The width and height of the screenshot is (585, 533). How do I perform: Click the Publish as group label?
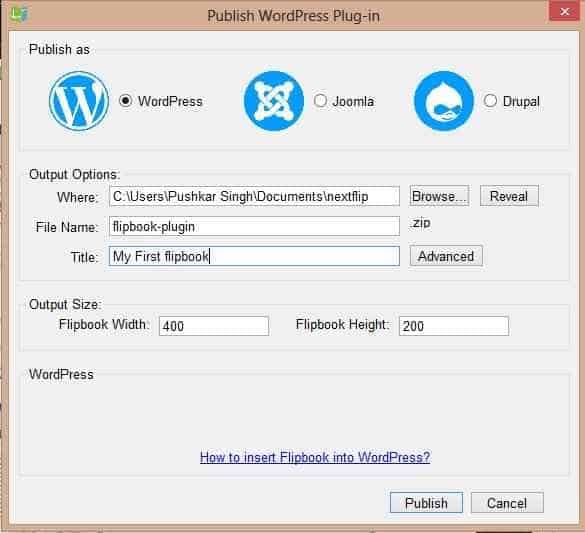[x=59, y=49]
